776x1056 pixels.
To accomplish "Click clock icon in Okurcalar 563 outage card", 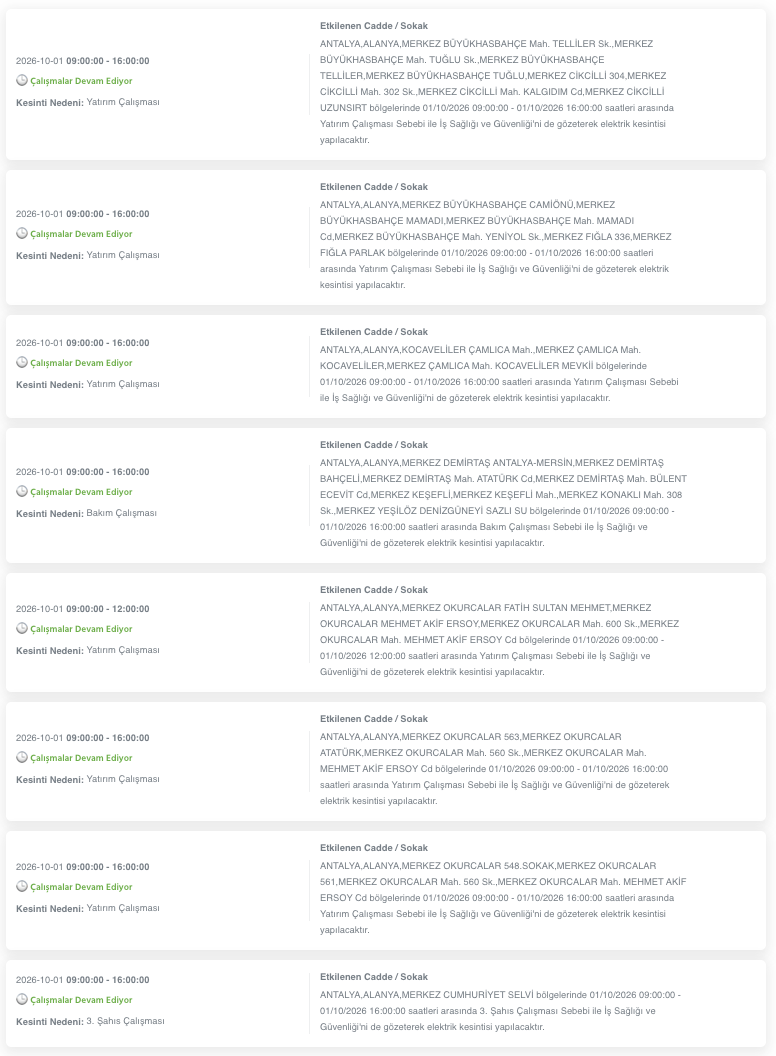I will click(x=22, y=757).
